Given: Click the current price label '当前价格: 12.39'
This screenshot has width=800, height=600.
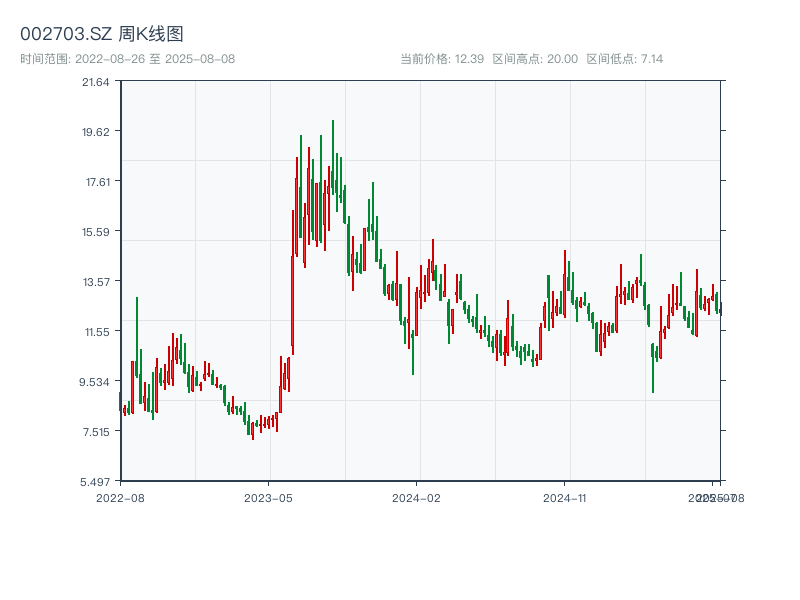Looking at the screenshot, I should (442, 59).
